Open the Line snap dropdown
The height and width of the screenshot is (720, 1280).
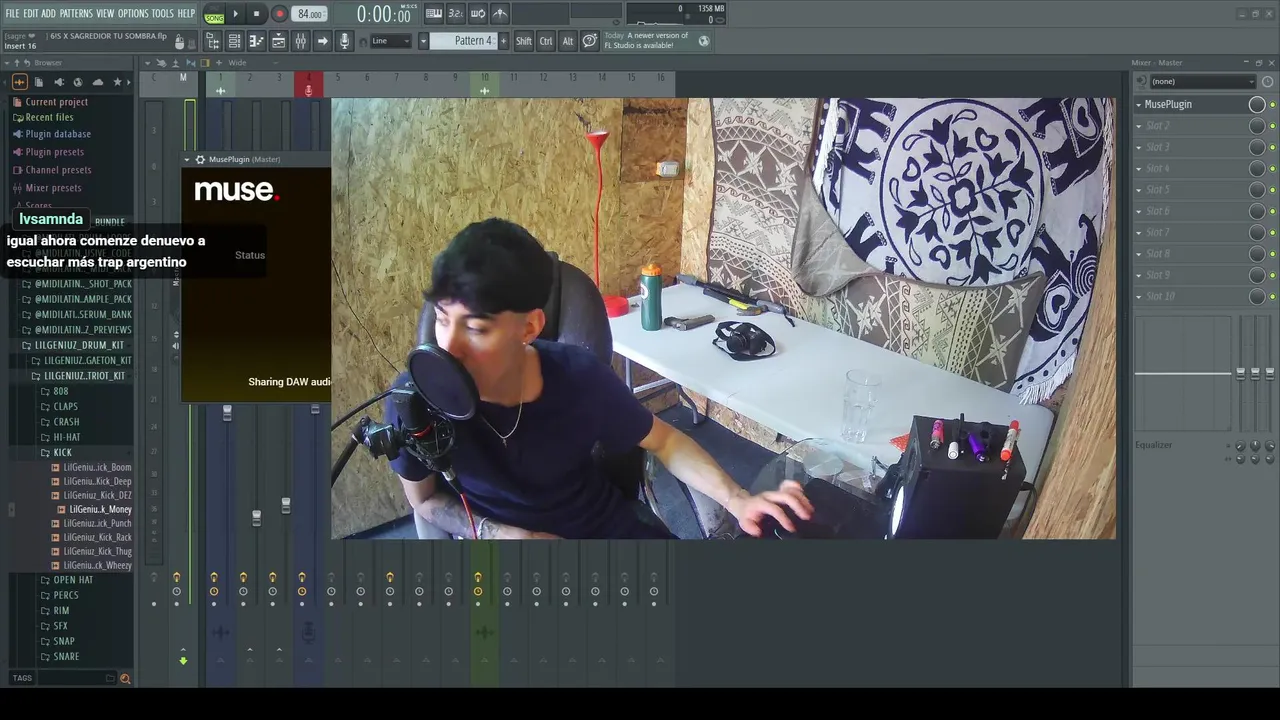390,41
